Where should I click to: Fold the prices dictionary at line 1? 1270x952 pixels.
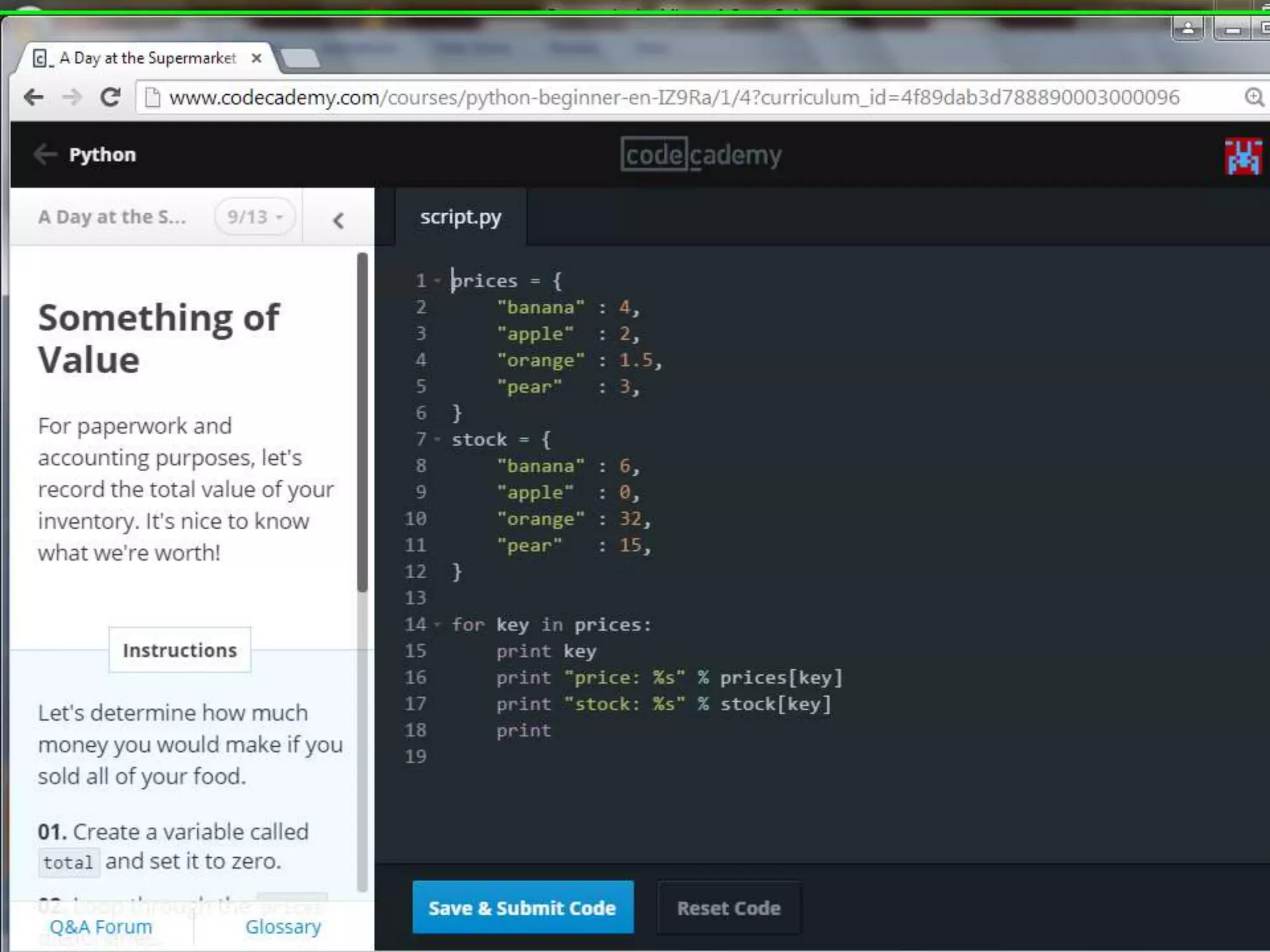[437, 281]
